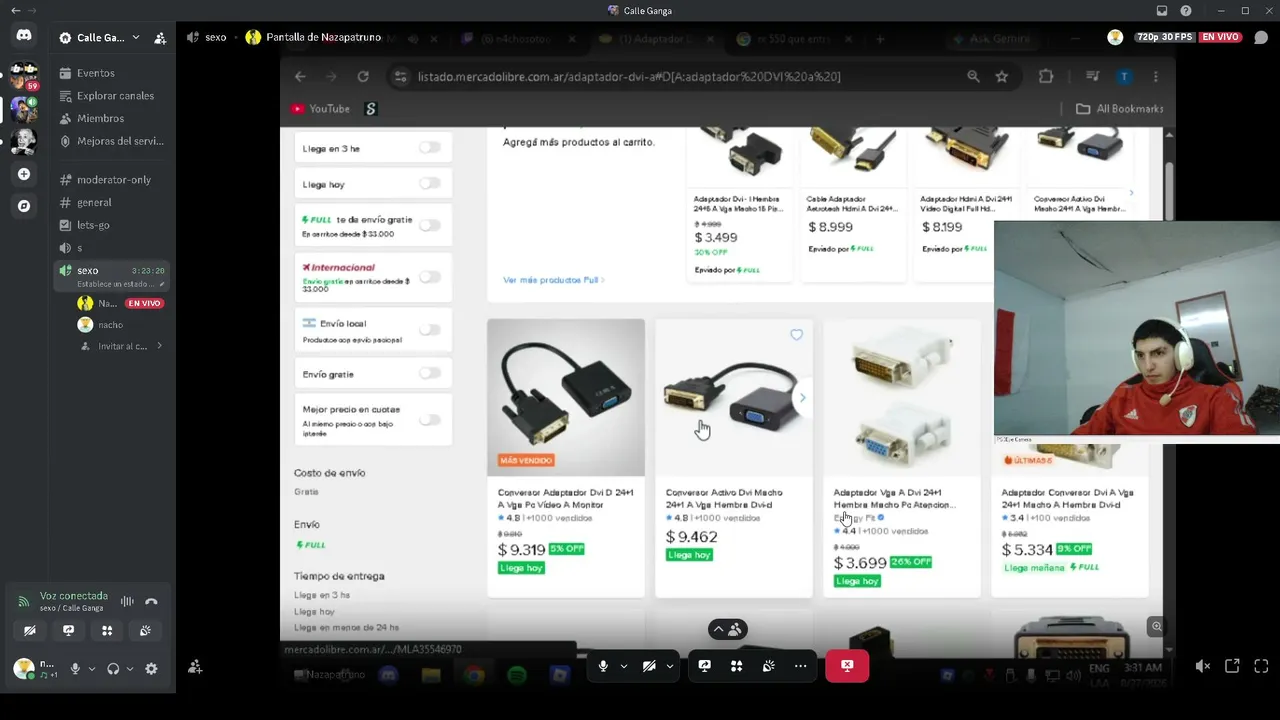Click the 720p 30 FPS quality badge
This screenshot has height=720, width=1280.
click(1164, 37)
